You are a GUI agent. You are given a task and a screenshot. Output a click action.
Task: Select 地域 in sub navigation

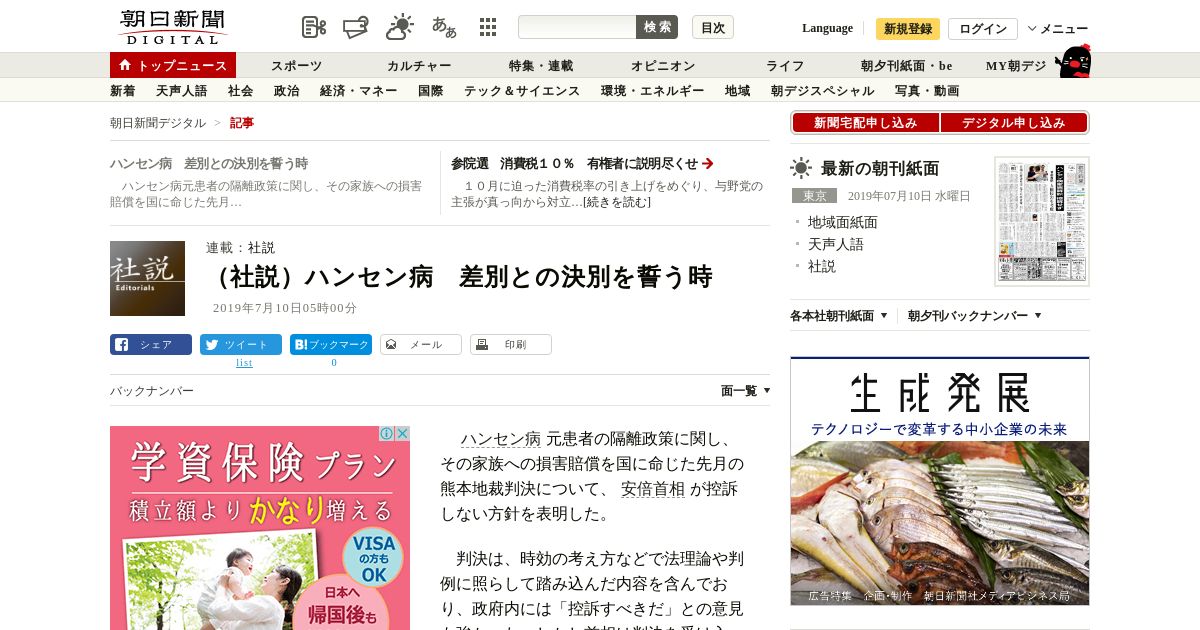pyautogui.click(x=738, y=91)
